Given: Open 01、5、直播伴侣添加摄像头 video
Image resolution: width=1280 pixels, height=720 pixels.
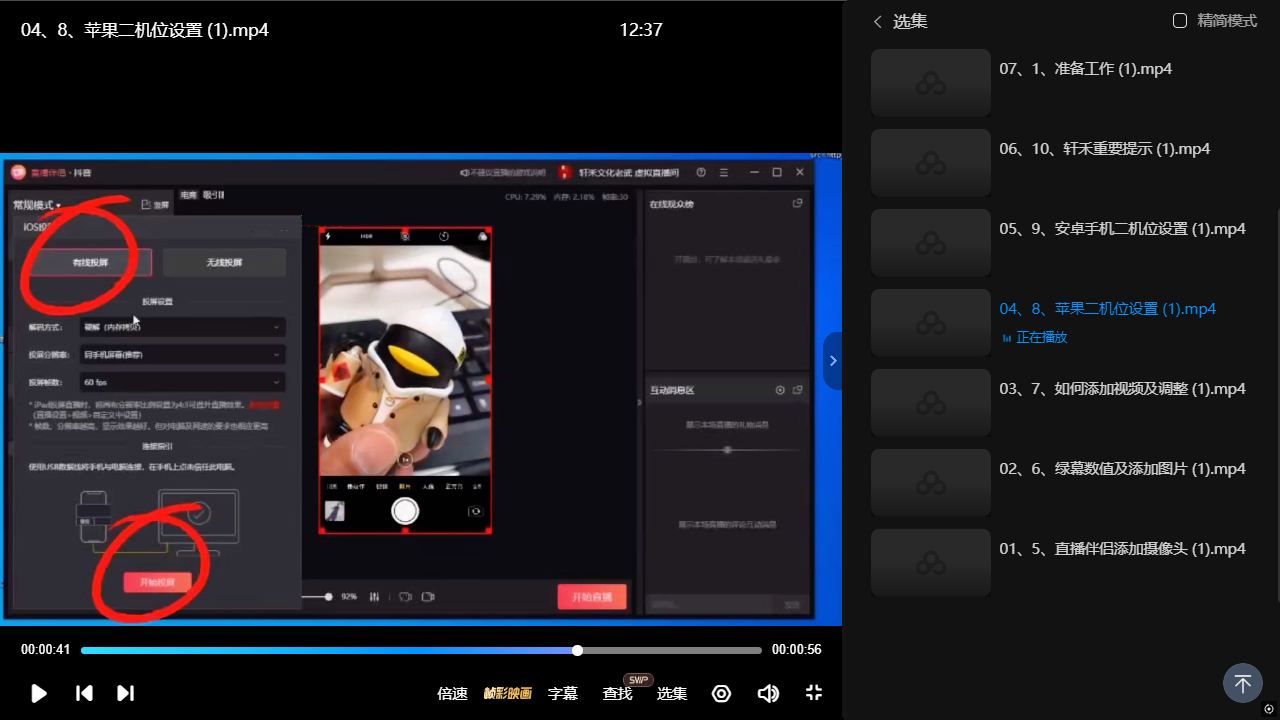Looking at the screenshot, I should coord(1122,549).
